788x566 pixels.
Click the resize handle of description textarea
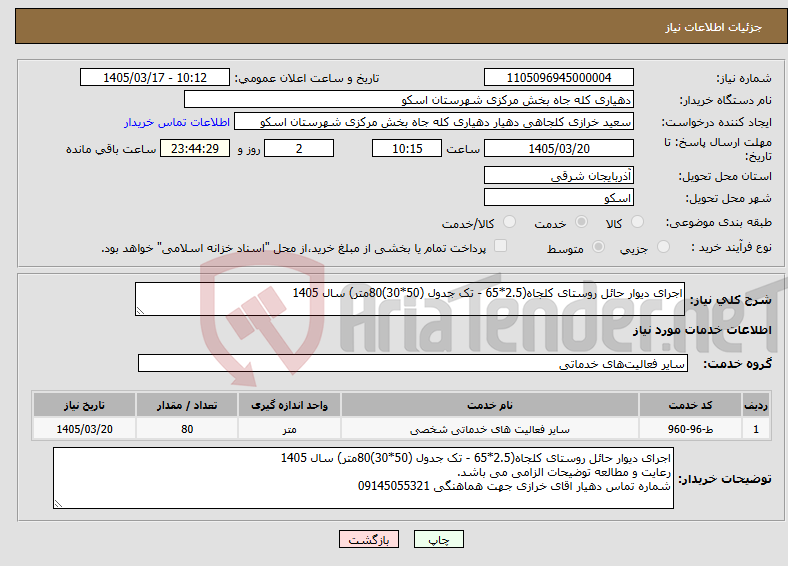(140, 311)
